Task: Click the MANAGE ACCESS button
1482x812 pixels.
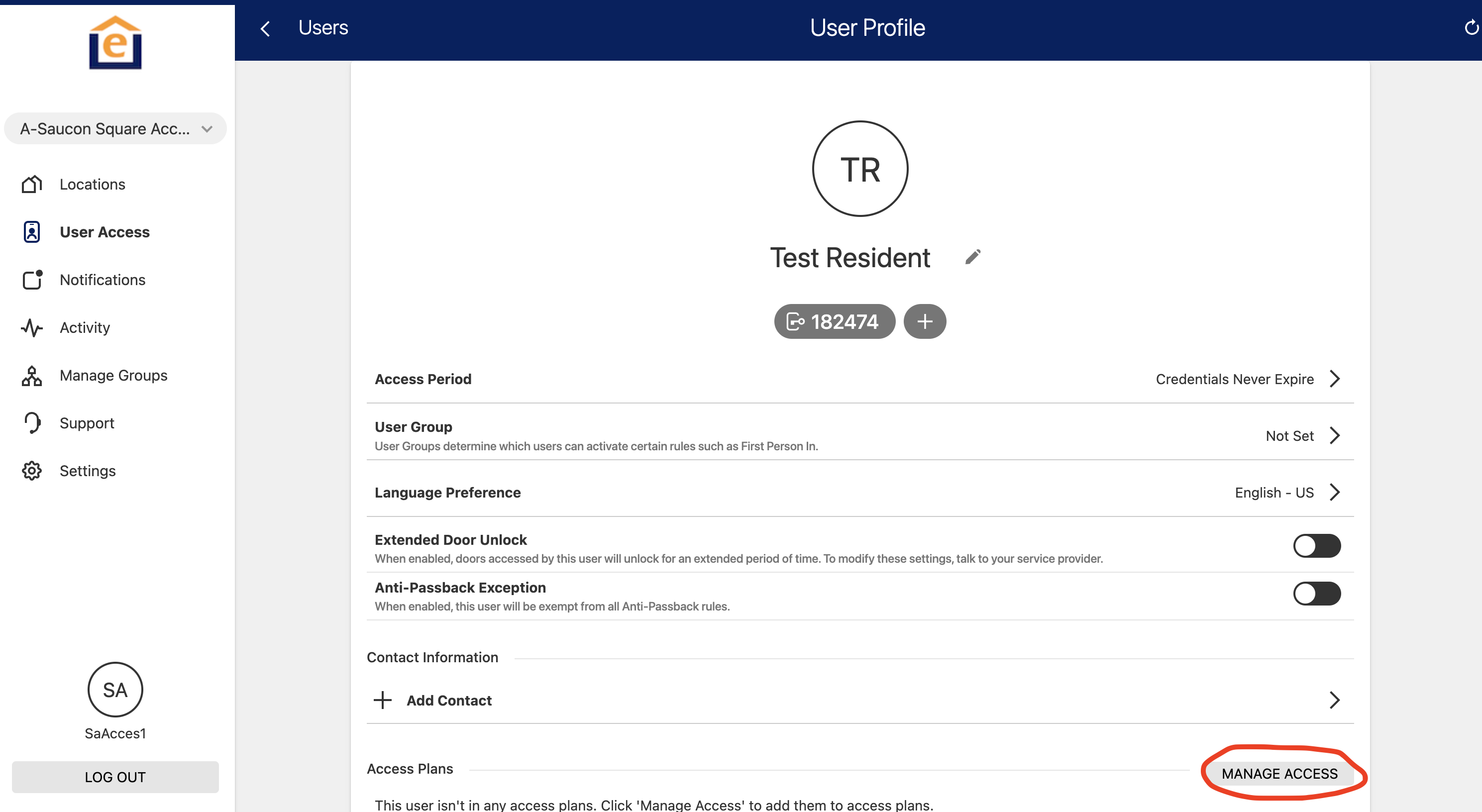Action: point(1279,774)
